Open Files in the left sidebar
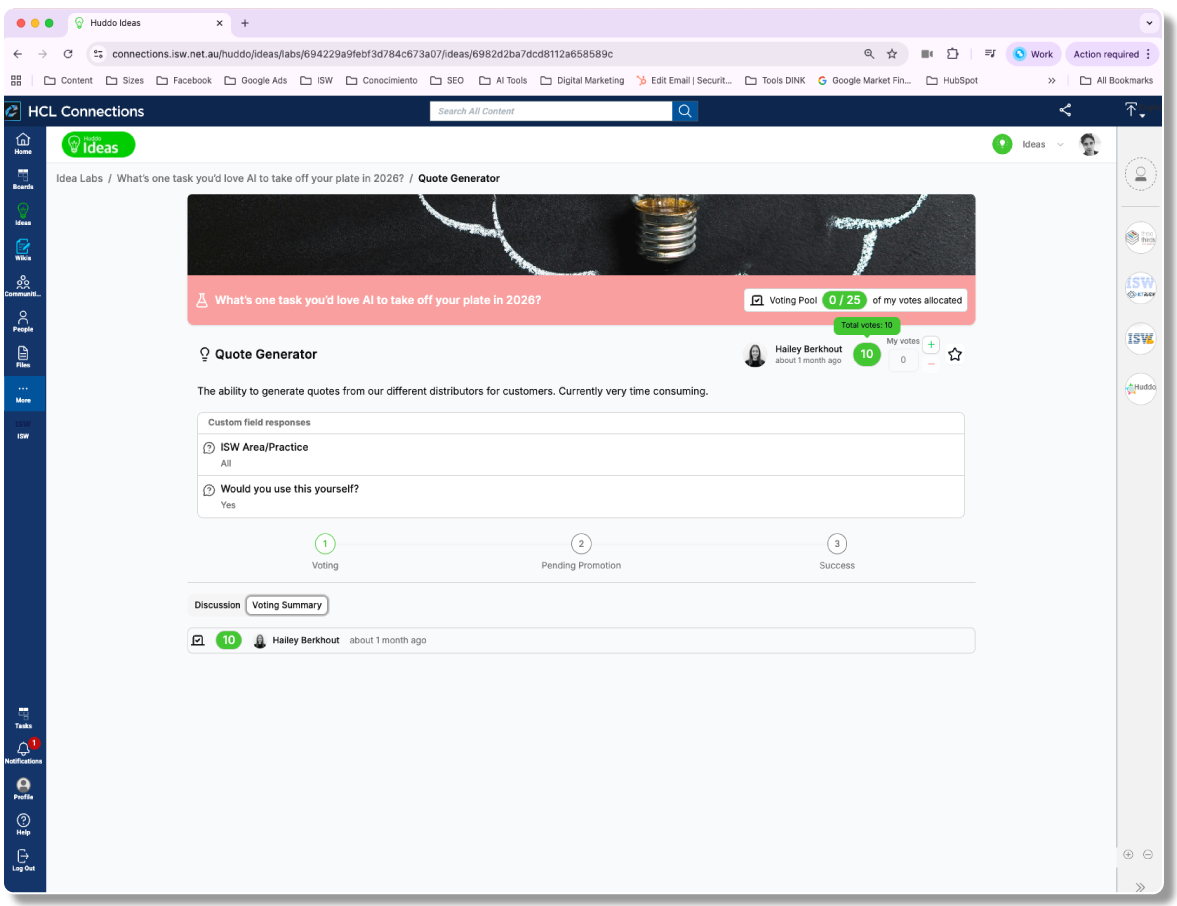The height and width of the screenshot is (906, 1177). 23,357
